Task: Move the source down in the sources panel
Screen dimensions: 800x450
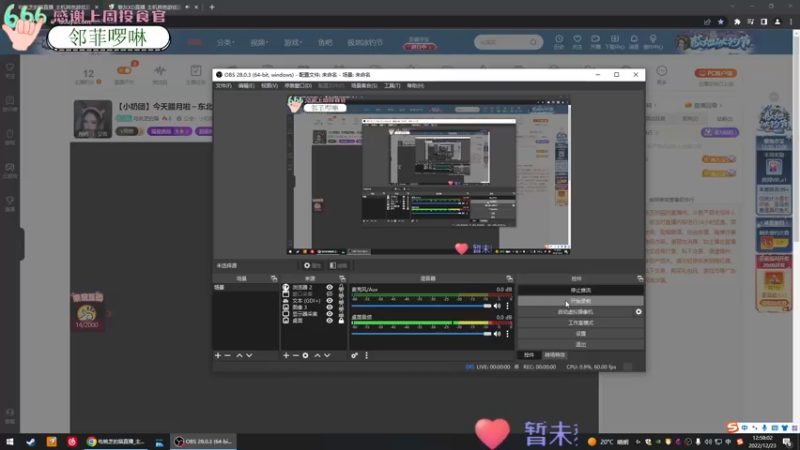Action: 327,355
